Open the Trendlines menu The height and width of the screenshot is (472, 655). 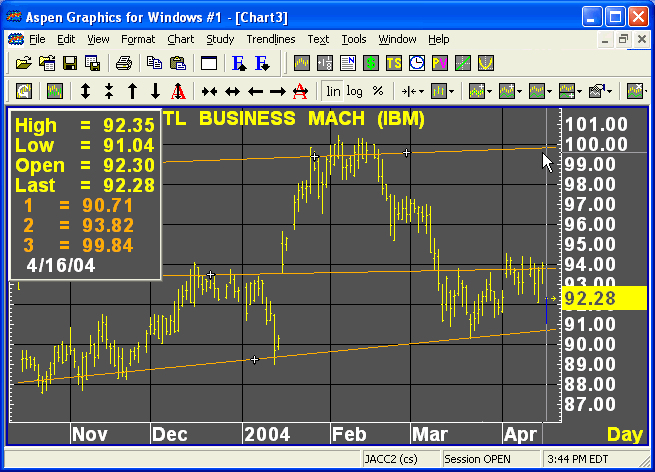271,39
